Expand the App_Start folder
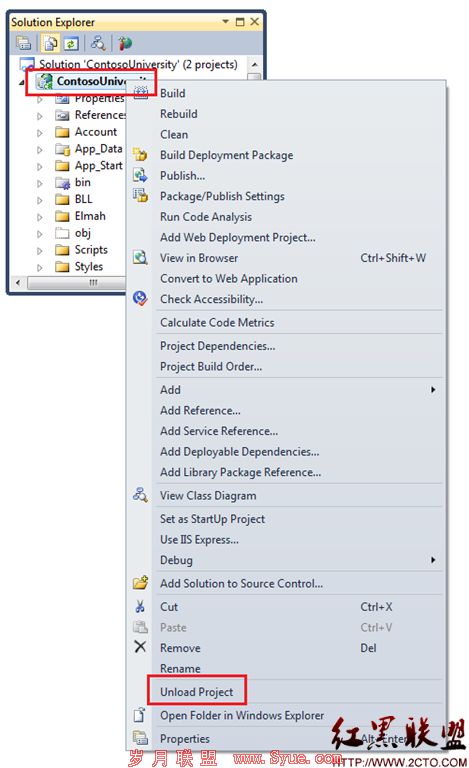The width and height of the screenshot is (469, 768). pos(40,167)
